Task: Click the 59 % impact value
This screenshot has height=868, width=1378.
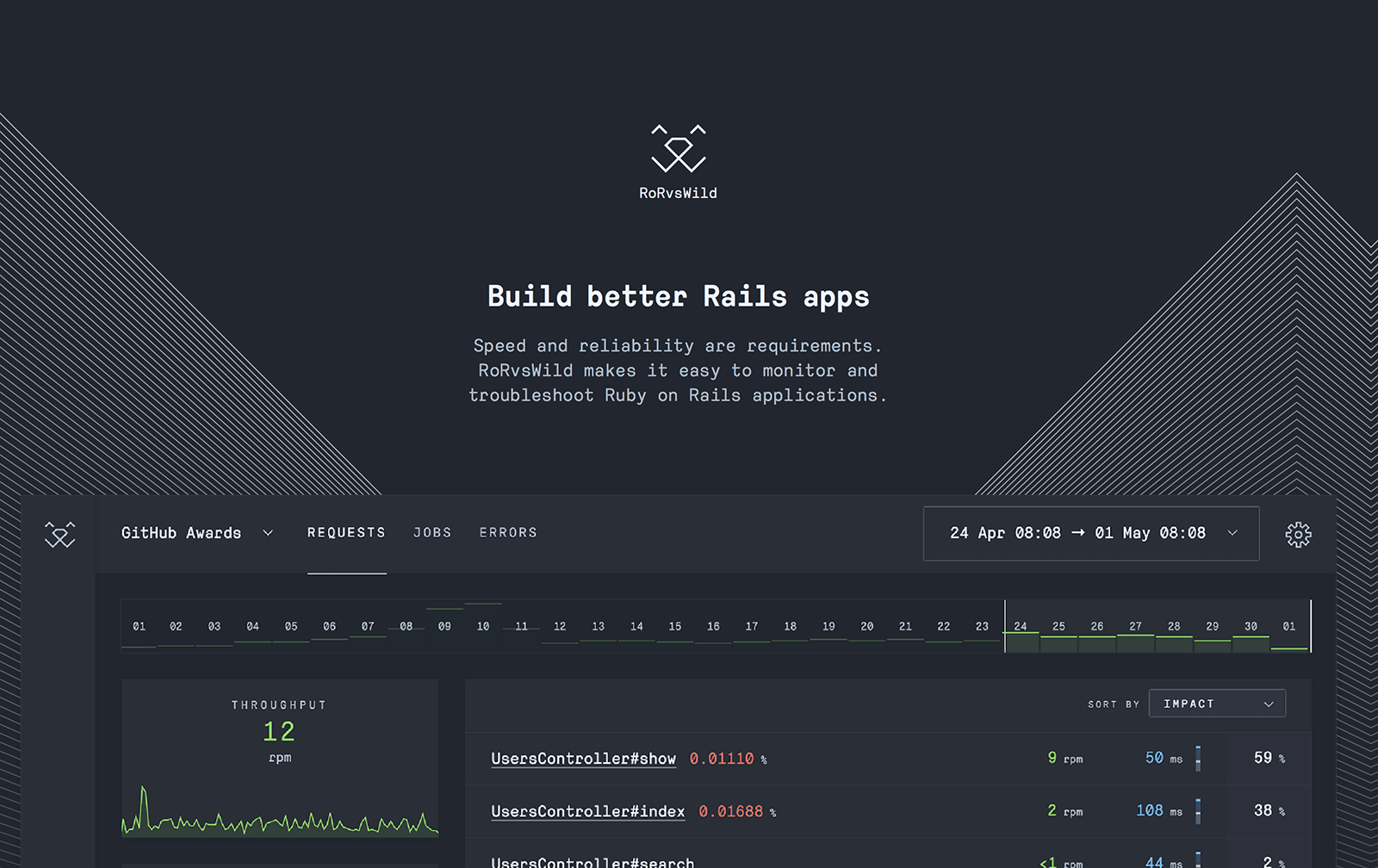Action: click(x=1269, y=758)
